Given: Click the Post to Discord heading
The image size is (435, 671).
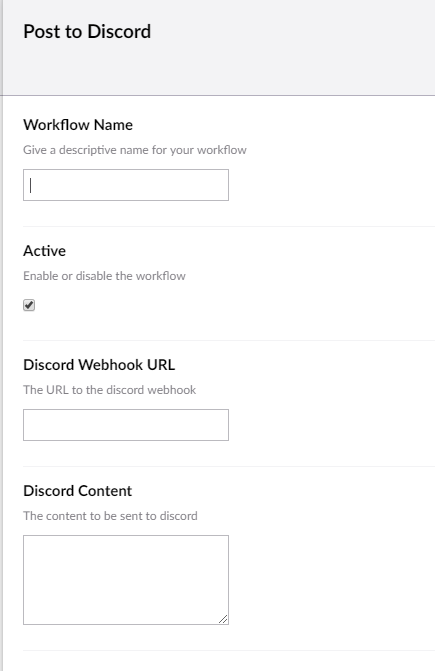Looking at the screenshot, I should pyautogui.click(x=87, y=32).
